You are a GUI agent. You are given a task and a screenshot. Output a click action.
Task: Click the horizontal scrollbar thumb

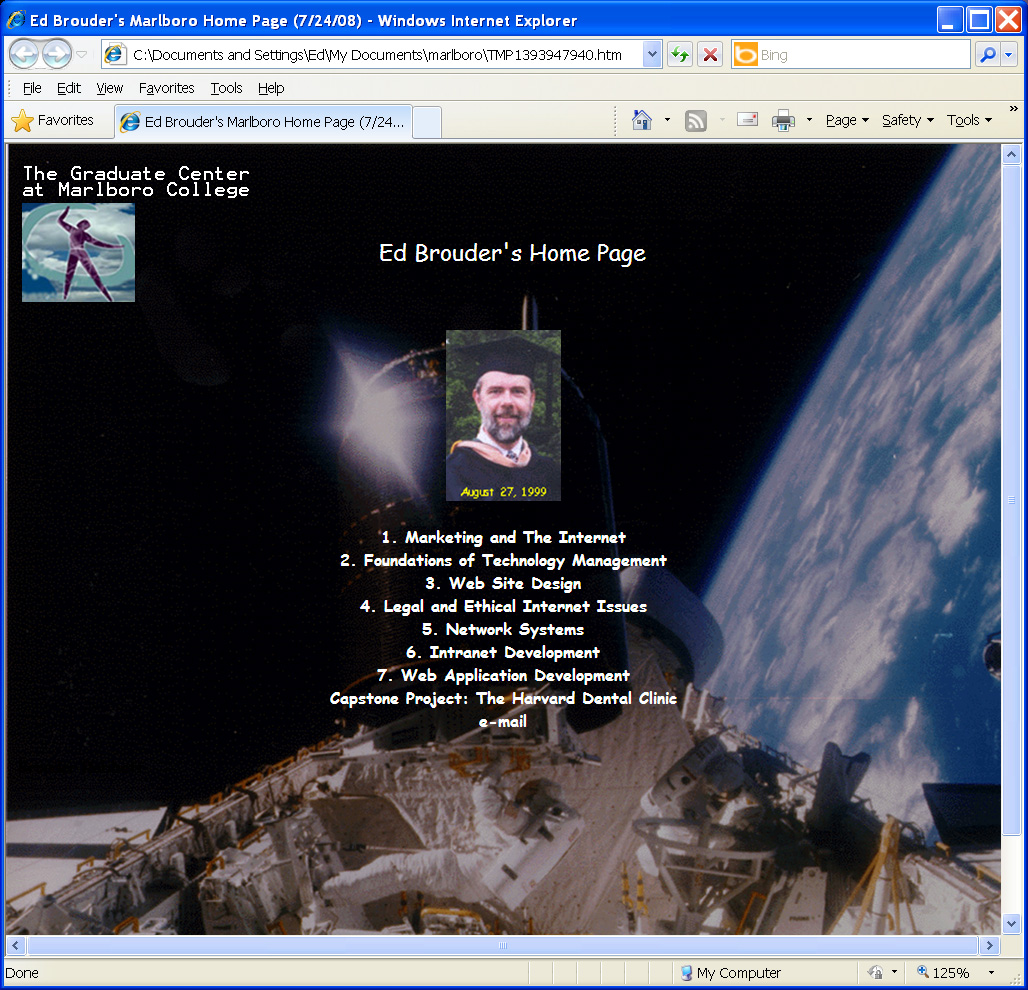click(x=502, y=946)
